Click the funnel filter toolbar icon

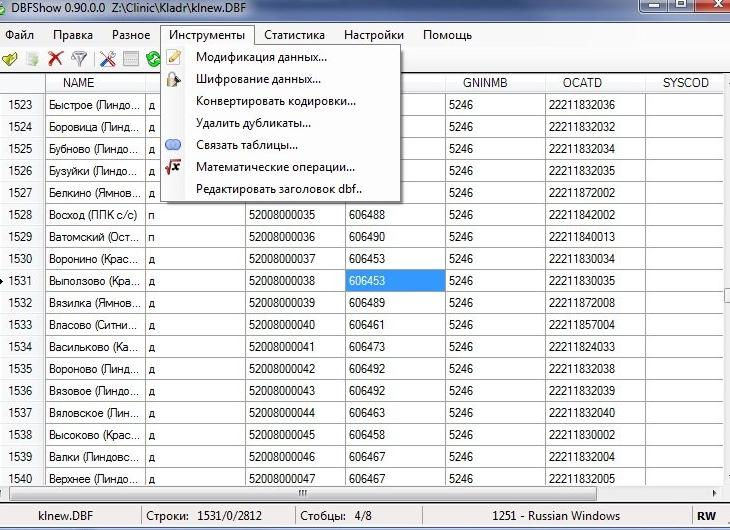(79, 59)
